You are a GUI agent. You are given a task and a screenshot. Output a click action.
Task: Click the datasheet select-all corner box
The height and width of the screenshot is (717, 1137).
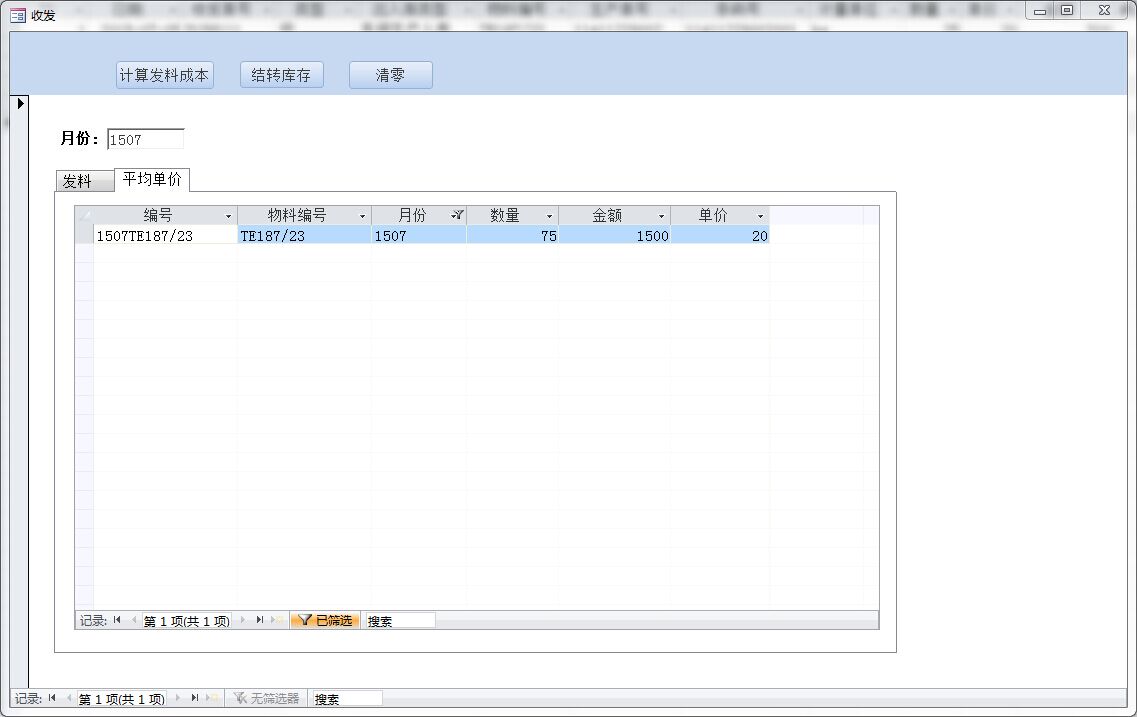pos(84,215)
